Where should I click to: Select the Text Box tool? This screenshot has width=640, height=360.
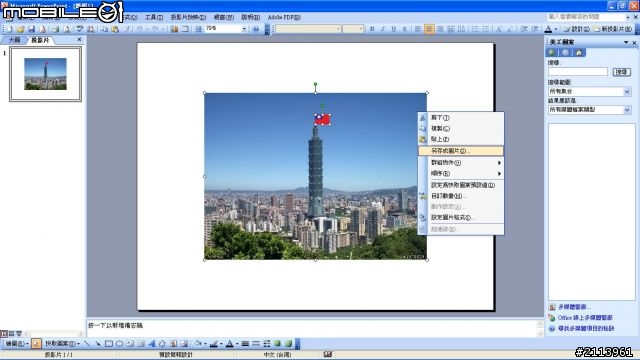(130, 344)
